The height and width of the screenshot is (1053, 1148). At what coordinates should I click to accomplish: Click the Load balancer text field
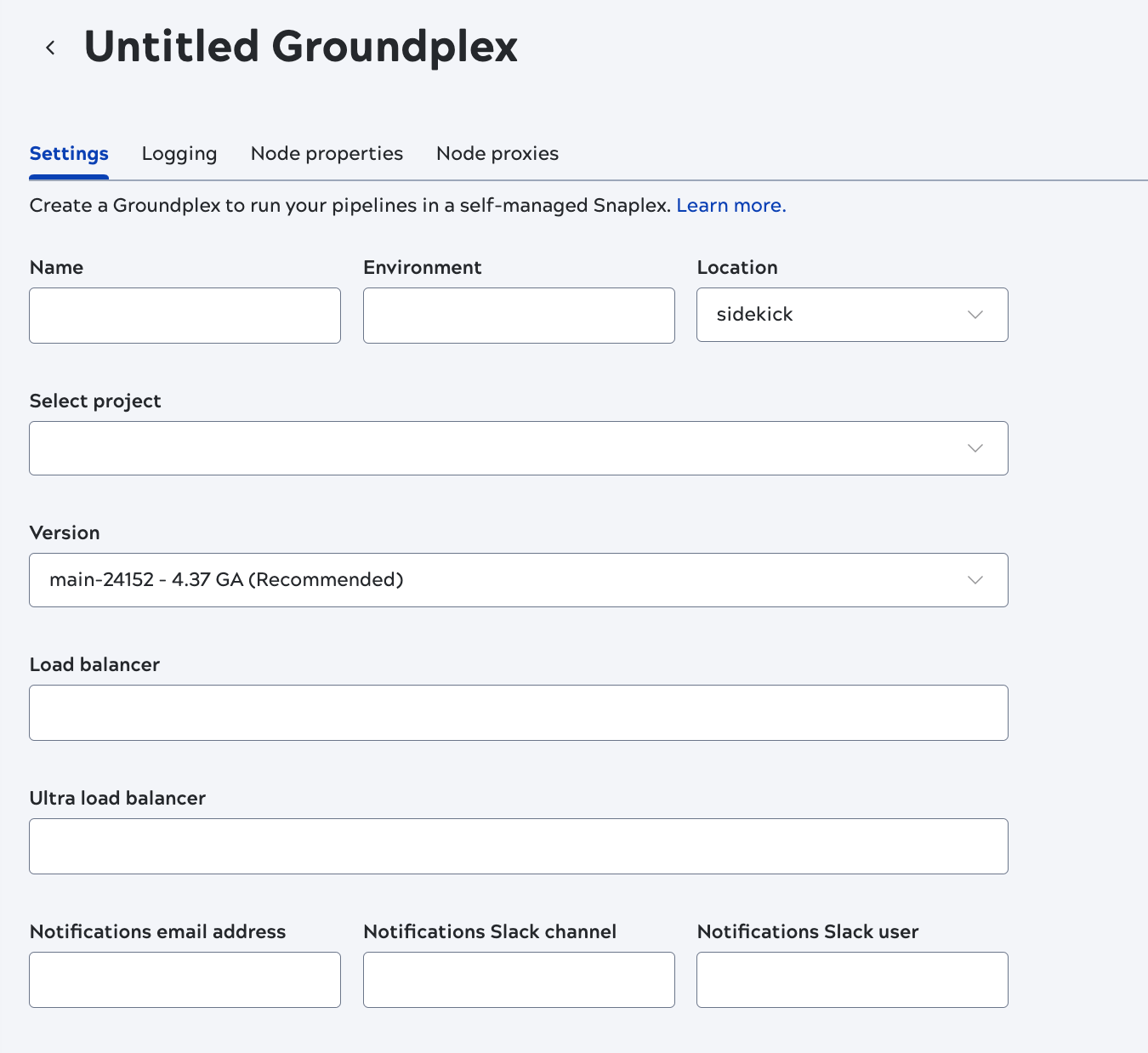[519, 713]
